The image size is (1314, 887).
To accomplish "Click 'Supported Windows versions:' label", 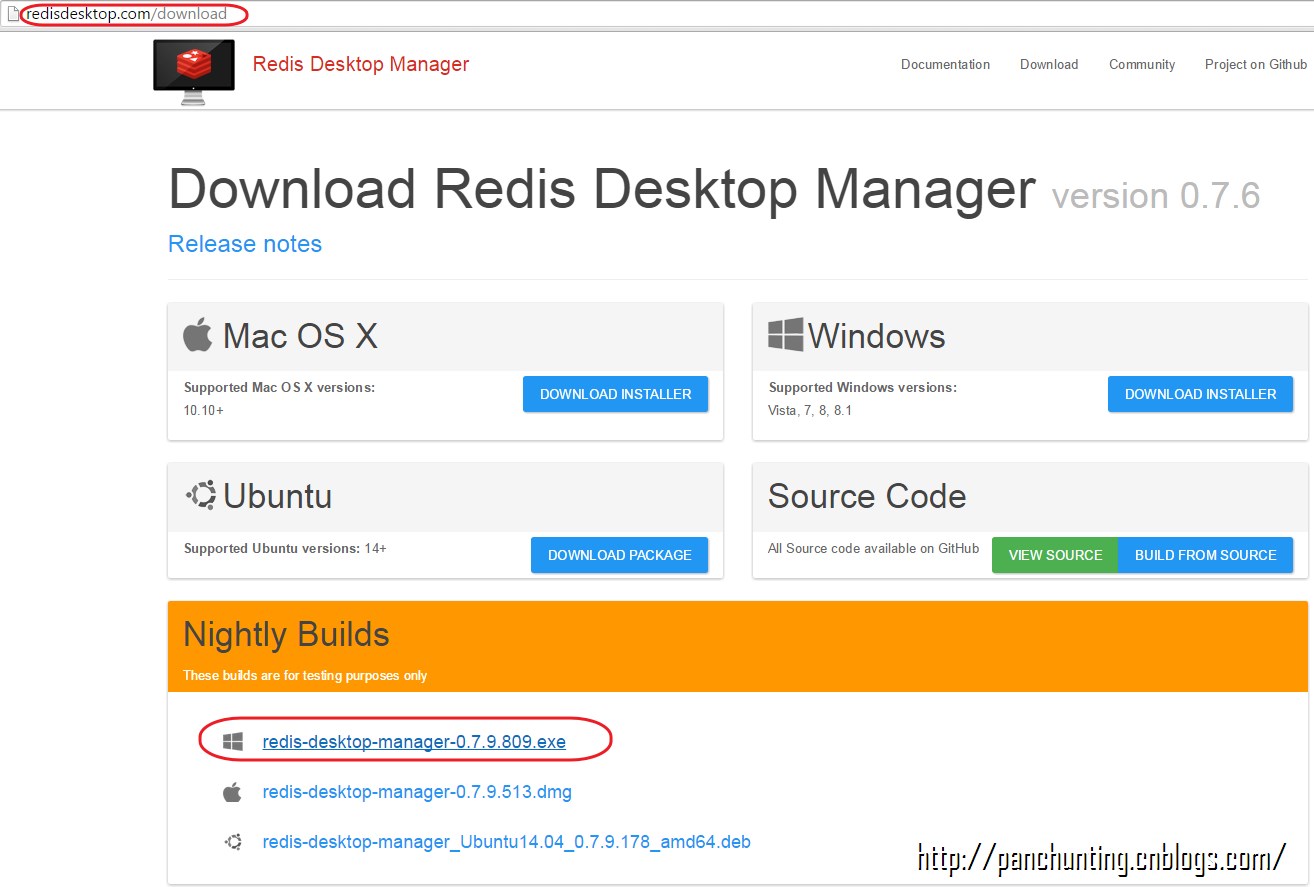I will click(x=862, y=387).
